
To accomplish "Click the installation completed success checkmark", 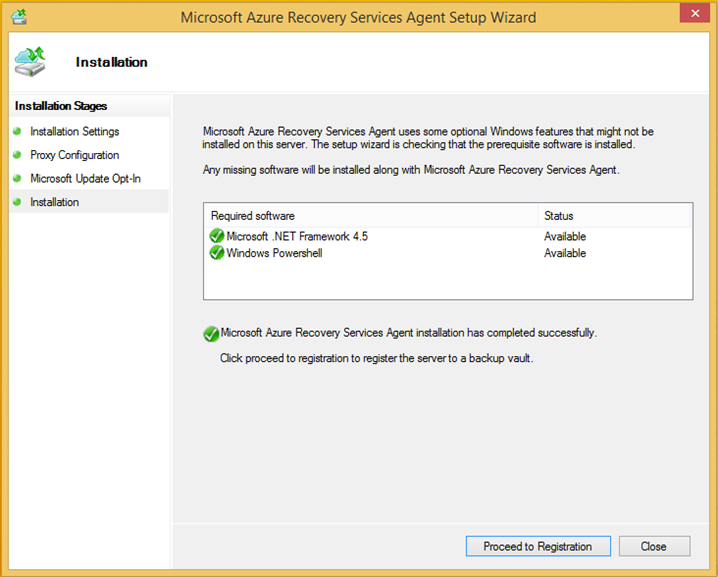I will click(x=211, y=334).
